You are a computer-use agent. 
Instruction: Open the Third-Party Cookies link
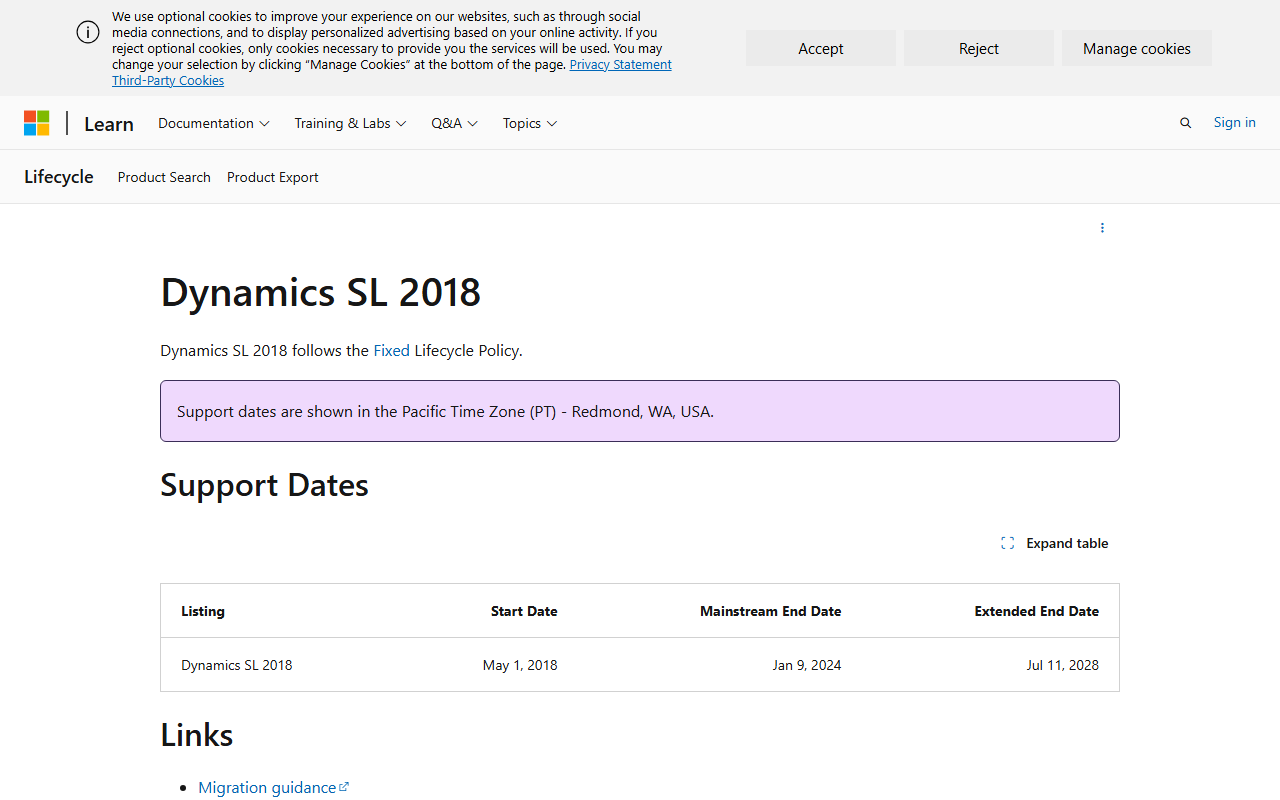point(168,80)
